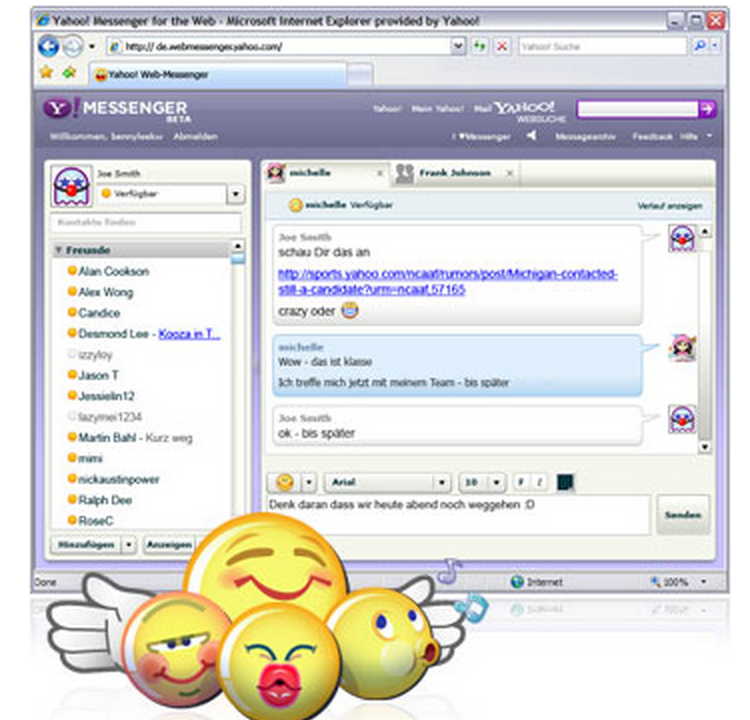Click the contact icon on Frank Johnson tab
The height and width of the screenshot is (720, 750).
pyautogui.click(x=405, y=173)
